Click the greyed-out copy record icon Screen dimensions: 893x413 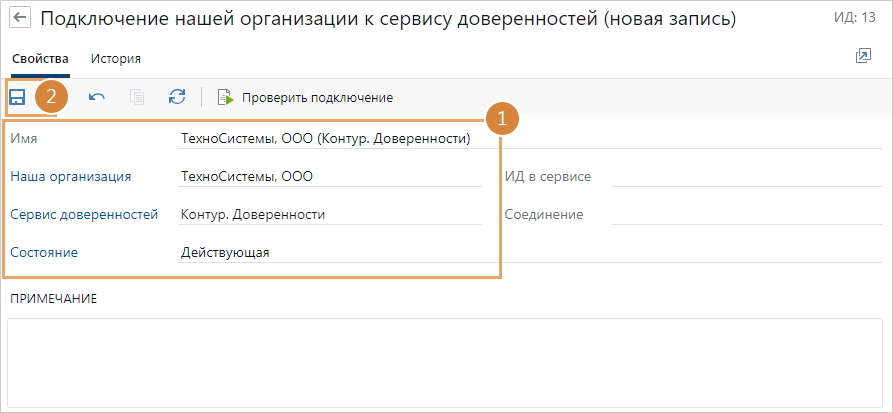point(137,97)
